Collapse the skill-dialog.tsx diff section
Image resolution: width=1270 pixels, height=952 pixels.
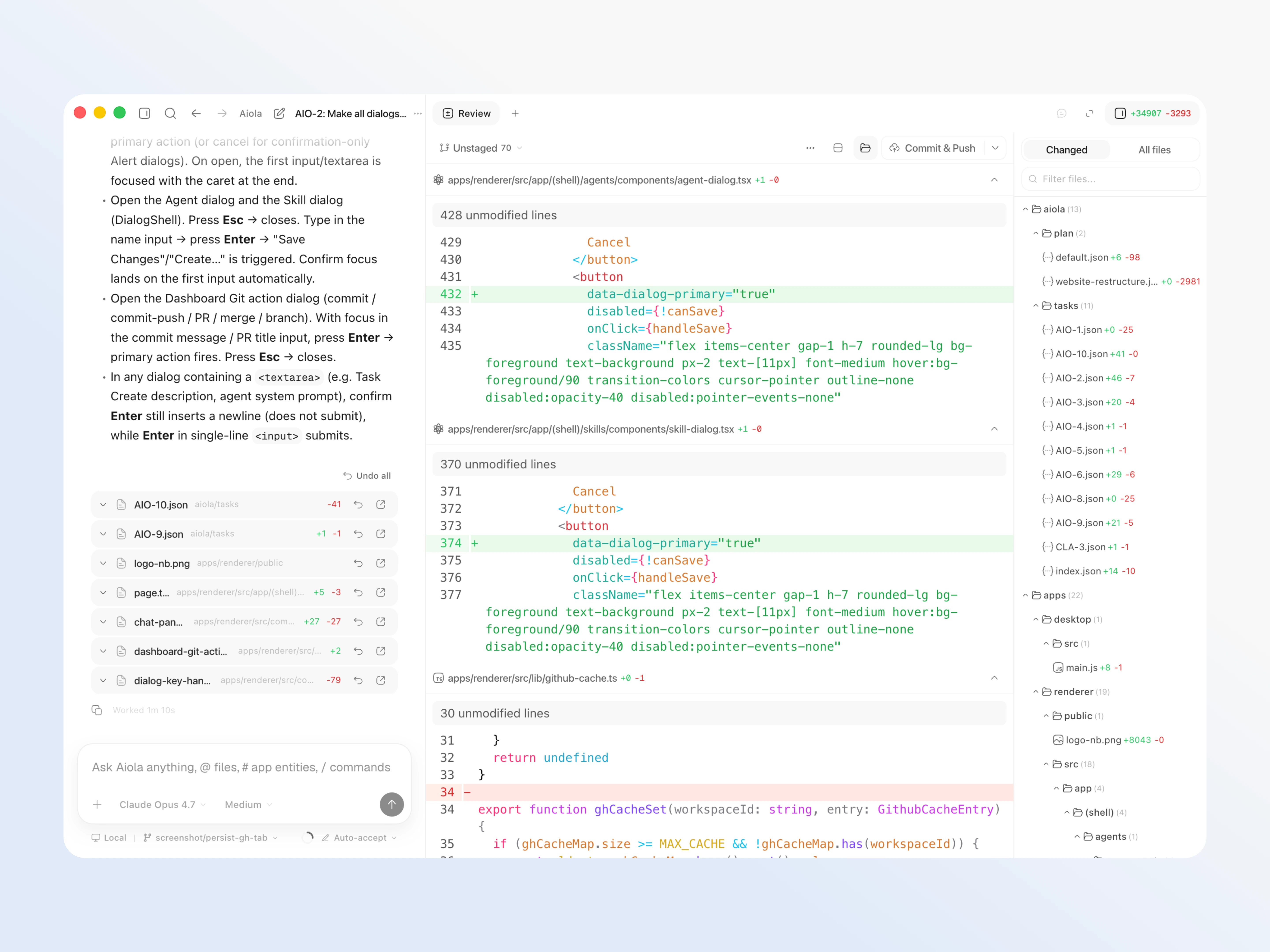[994, 429]
